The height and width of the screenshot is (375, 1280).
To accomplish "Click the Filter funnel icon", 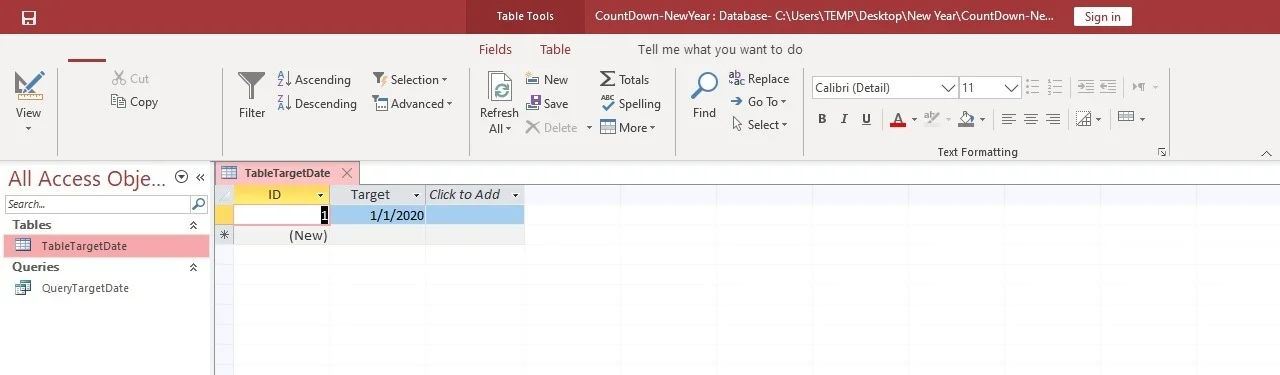I will click(252, 87).
